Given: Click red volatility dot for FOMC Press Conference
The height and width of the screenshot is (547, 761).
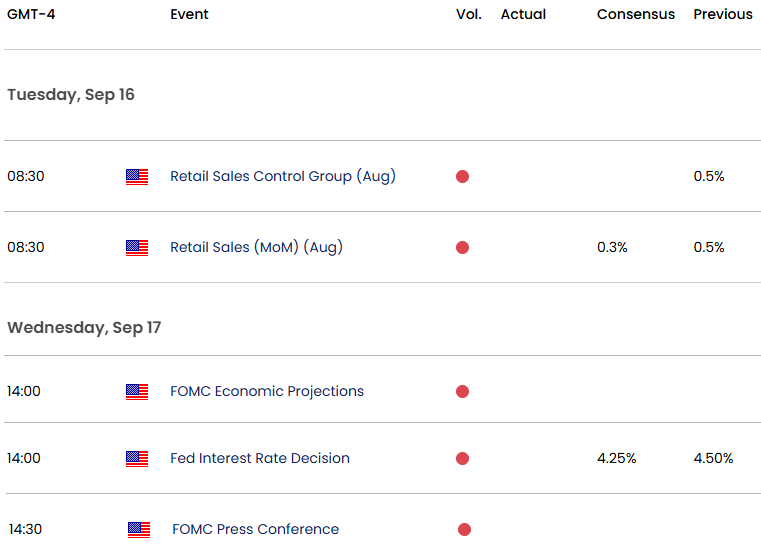Looking at the screenshot, I should tap(464, 530).
